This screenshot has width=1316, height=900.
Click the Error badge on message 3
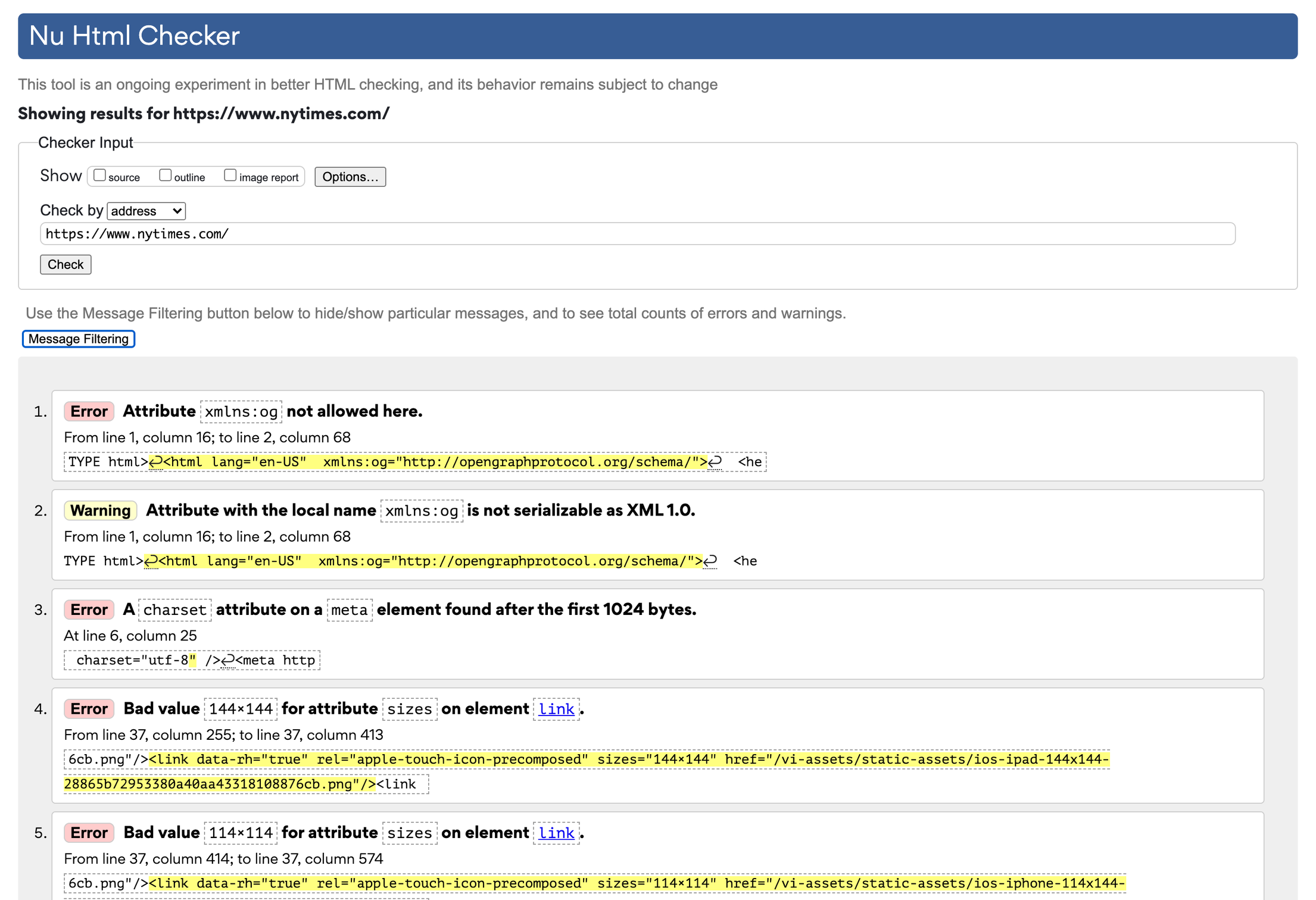[89, 610]
